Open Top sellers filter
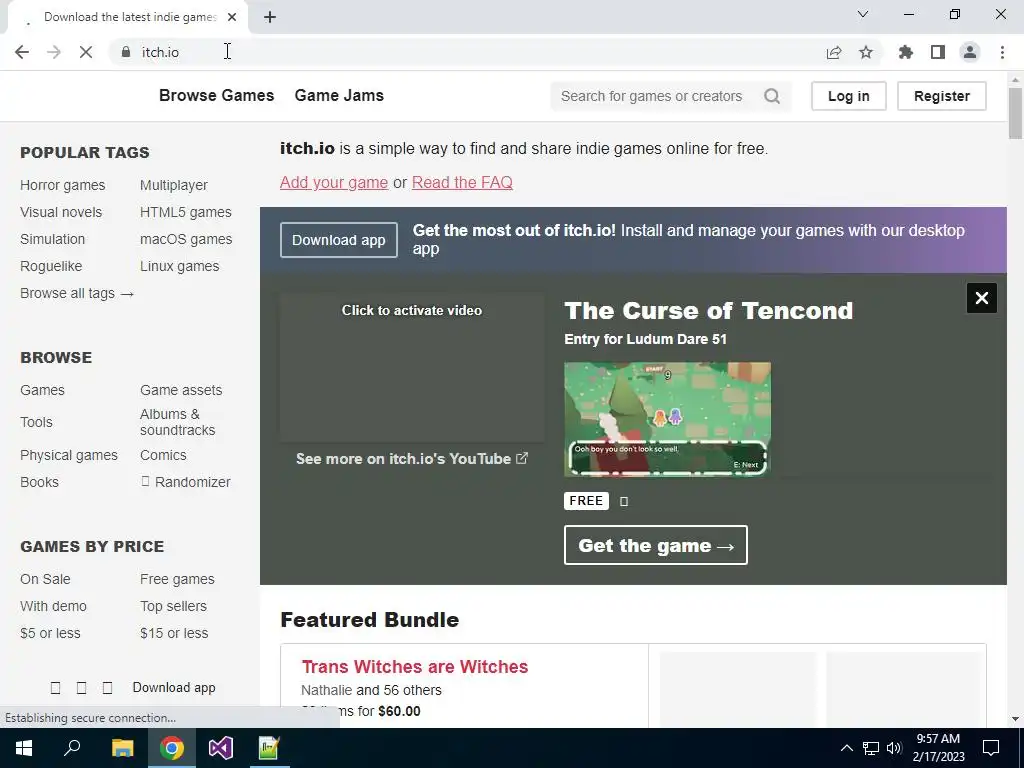This screenshot has height=768, width=1024. (173, 606)
